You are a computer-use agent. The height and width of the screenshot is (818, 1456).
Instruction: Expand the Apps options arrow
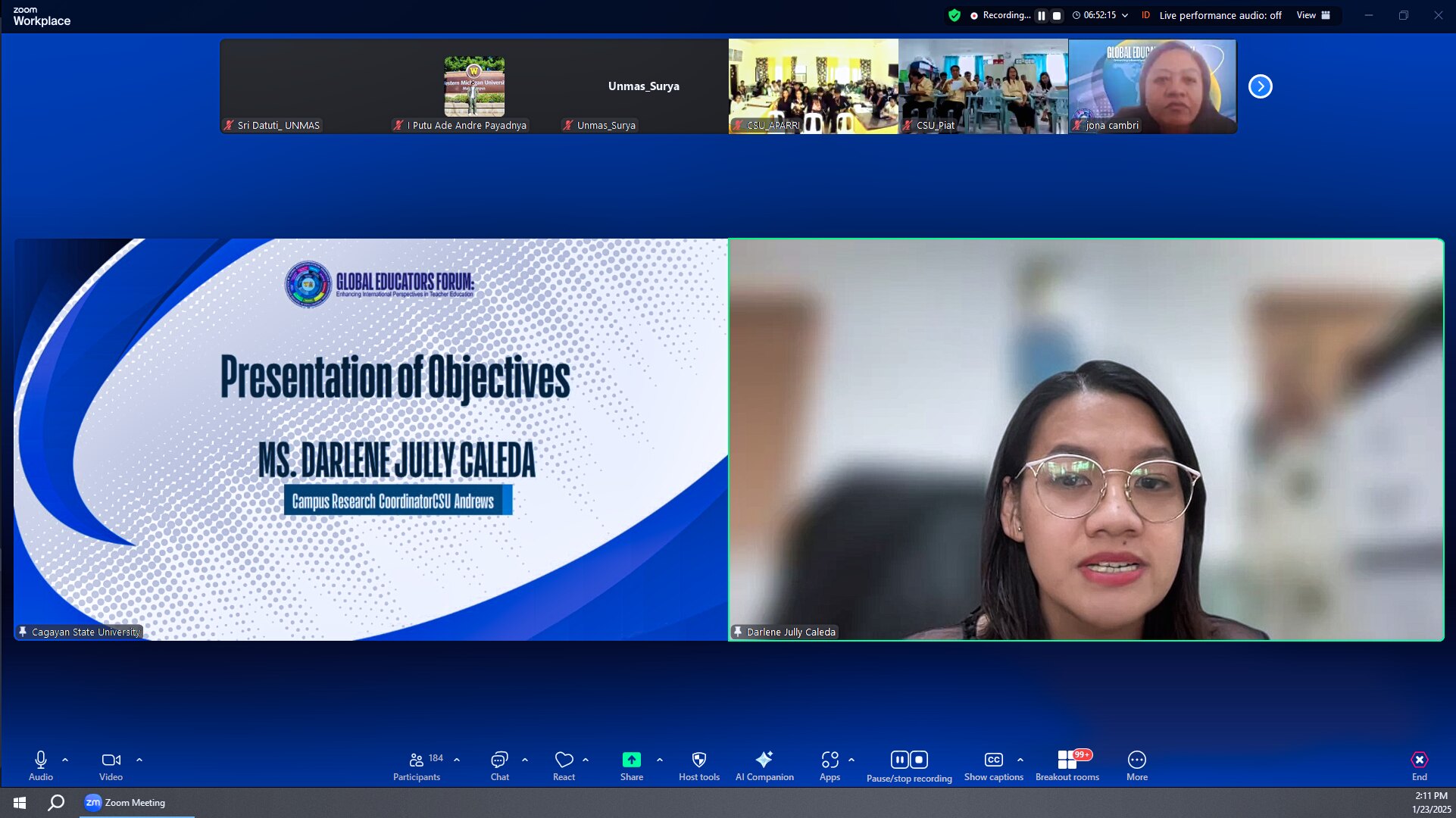click(851, 760)
